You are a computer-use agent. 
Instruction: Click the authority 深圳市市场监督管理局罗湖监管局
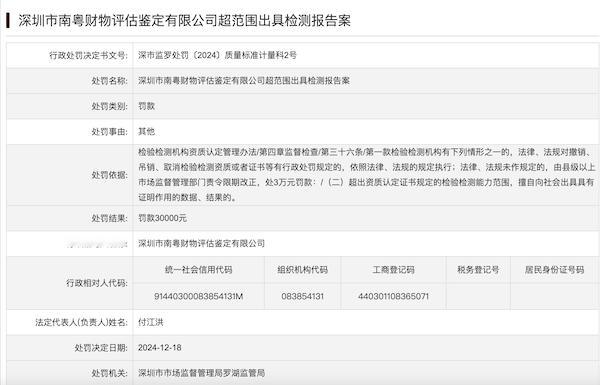(x=202, y=373)
